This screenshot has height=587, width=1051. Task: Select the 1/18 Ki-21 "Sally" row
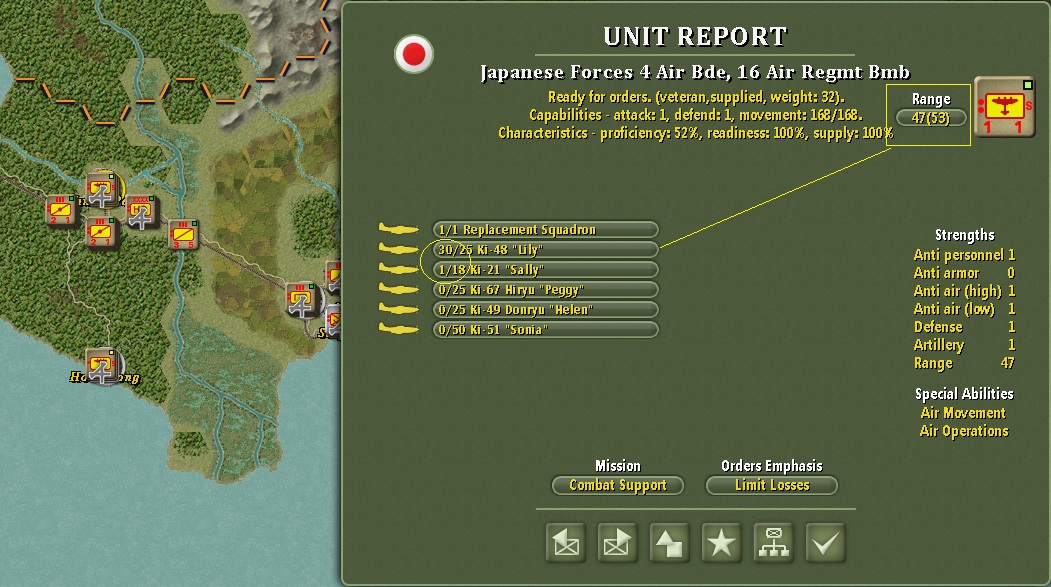(x=546, y=269)
